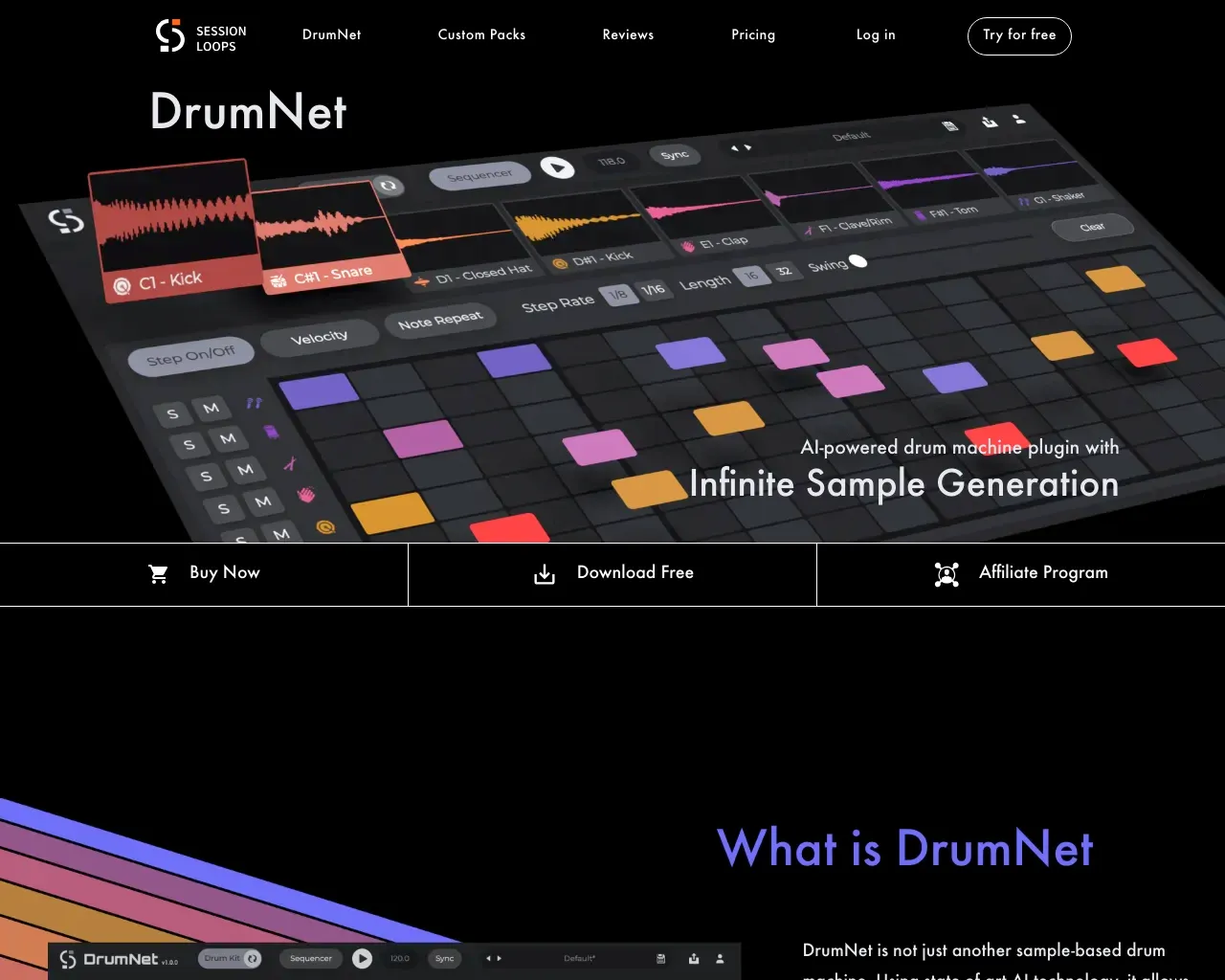Screen dimensions: 1225x980
Task: Navigate to the Pricing page
Action: point(753,34)
